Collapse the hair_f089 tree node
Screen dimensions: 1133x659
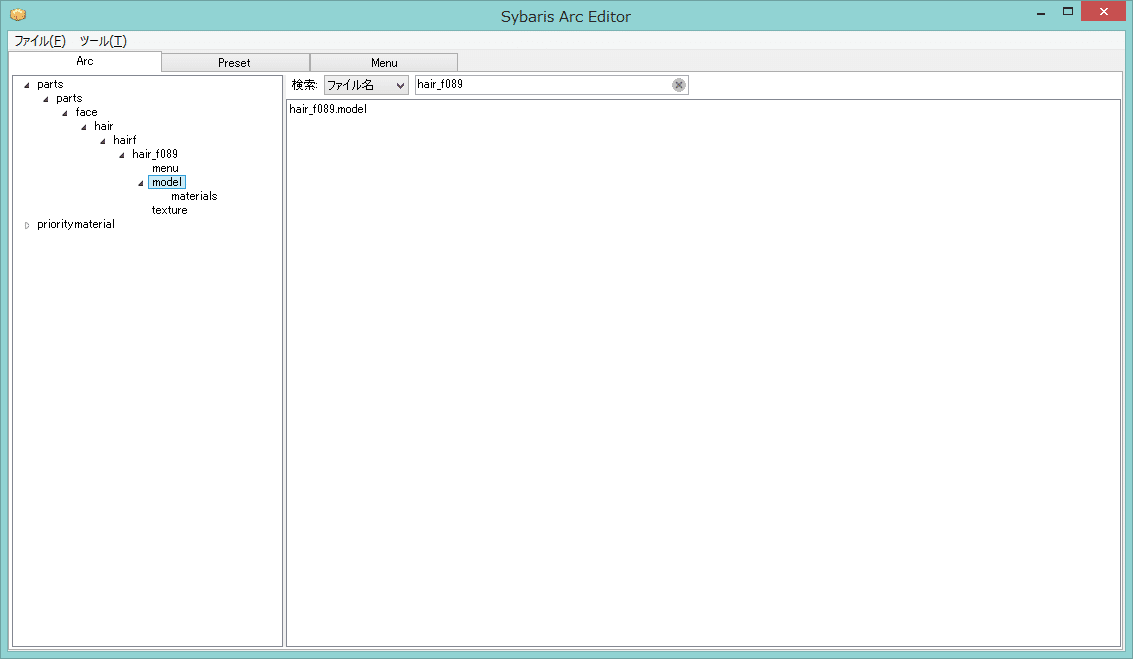(121, 155)
